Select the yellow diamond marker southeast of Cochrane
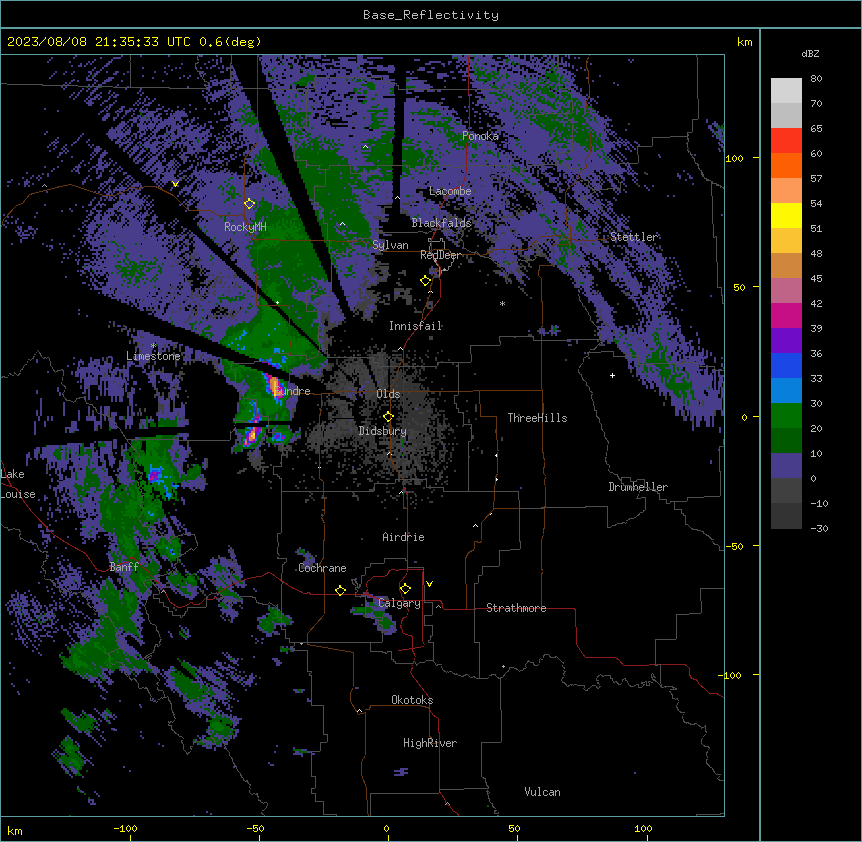862x842 pixels. (x=340, y=590)
